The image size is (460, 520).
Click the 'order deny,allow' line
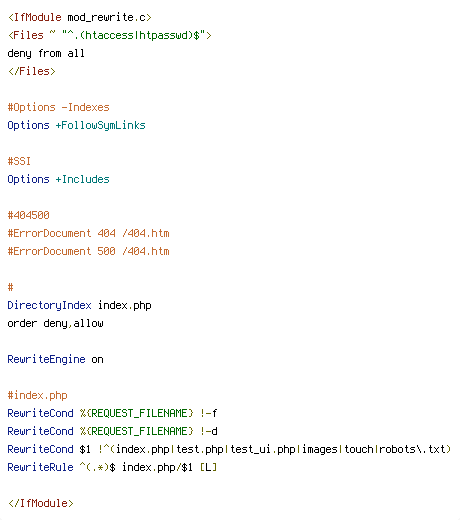55,323
